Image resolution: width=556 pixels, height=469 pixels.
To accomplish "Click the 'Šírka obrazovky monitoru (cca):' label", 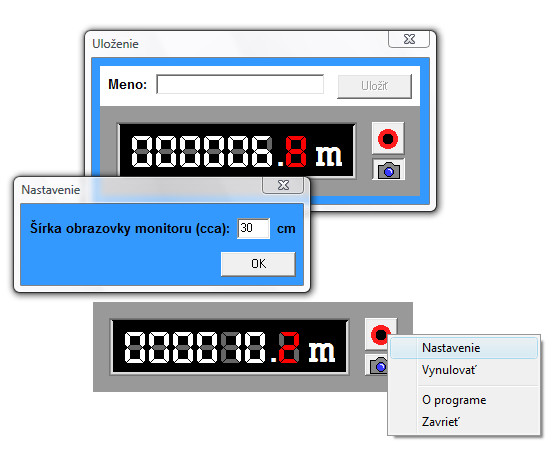I will (x=130, y=228).
